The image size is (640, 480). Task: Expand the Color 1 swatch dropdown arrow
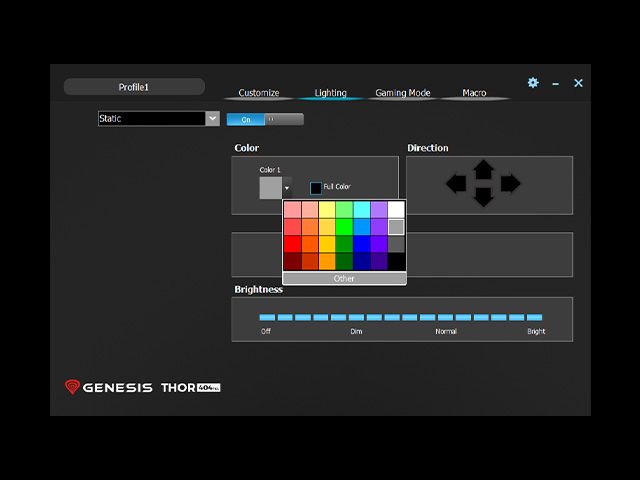(x=287, y=188)
